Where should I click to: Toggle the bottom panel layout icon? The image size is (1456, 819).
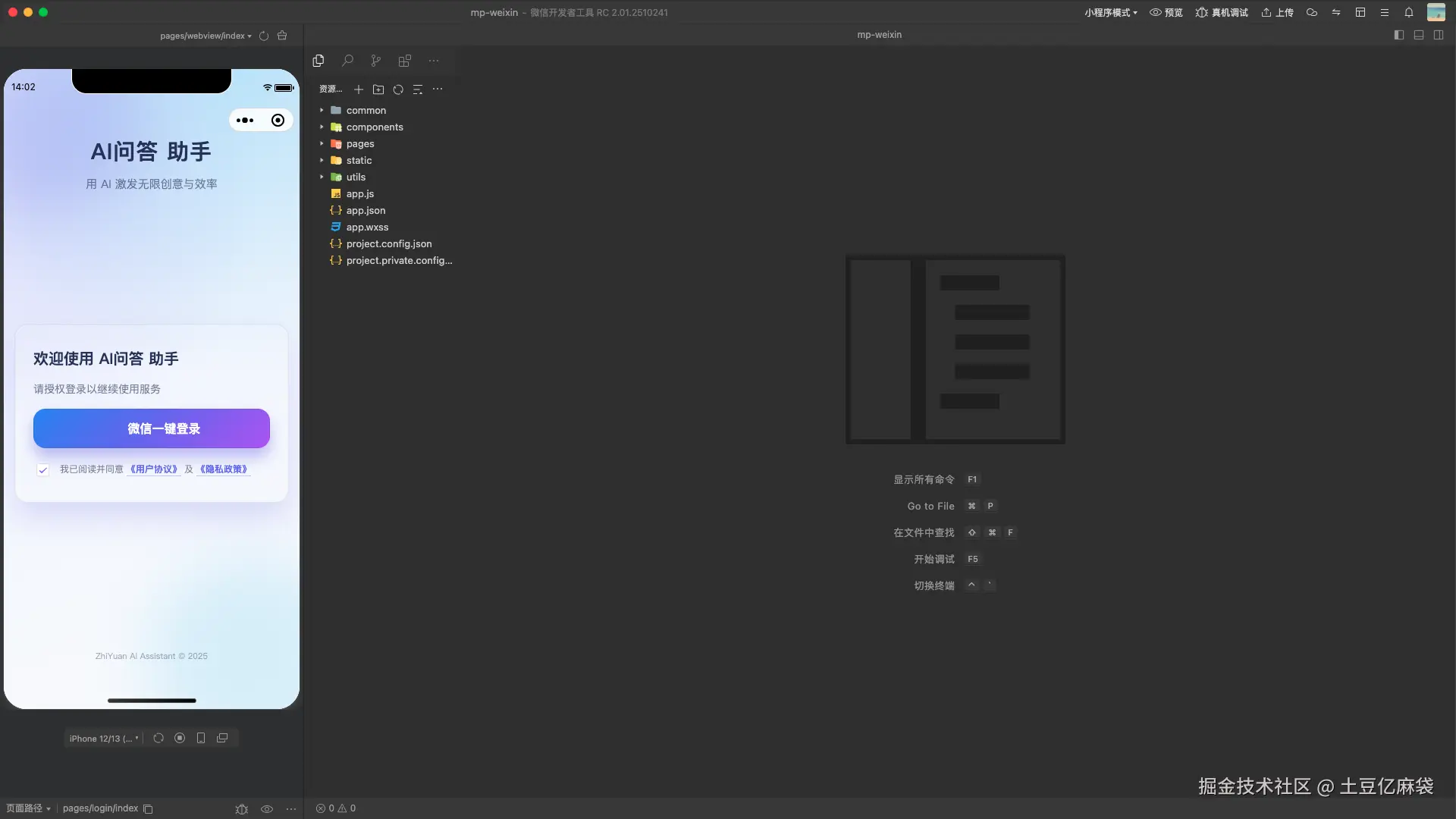tap(1419, 35)
